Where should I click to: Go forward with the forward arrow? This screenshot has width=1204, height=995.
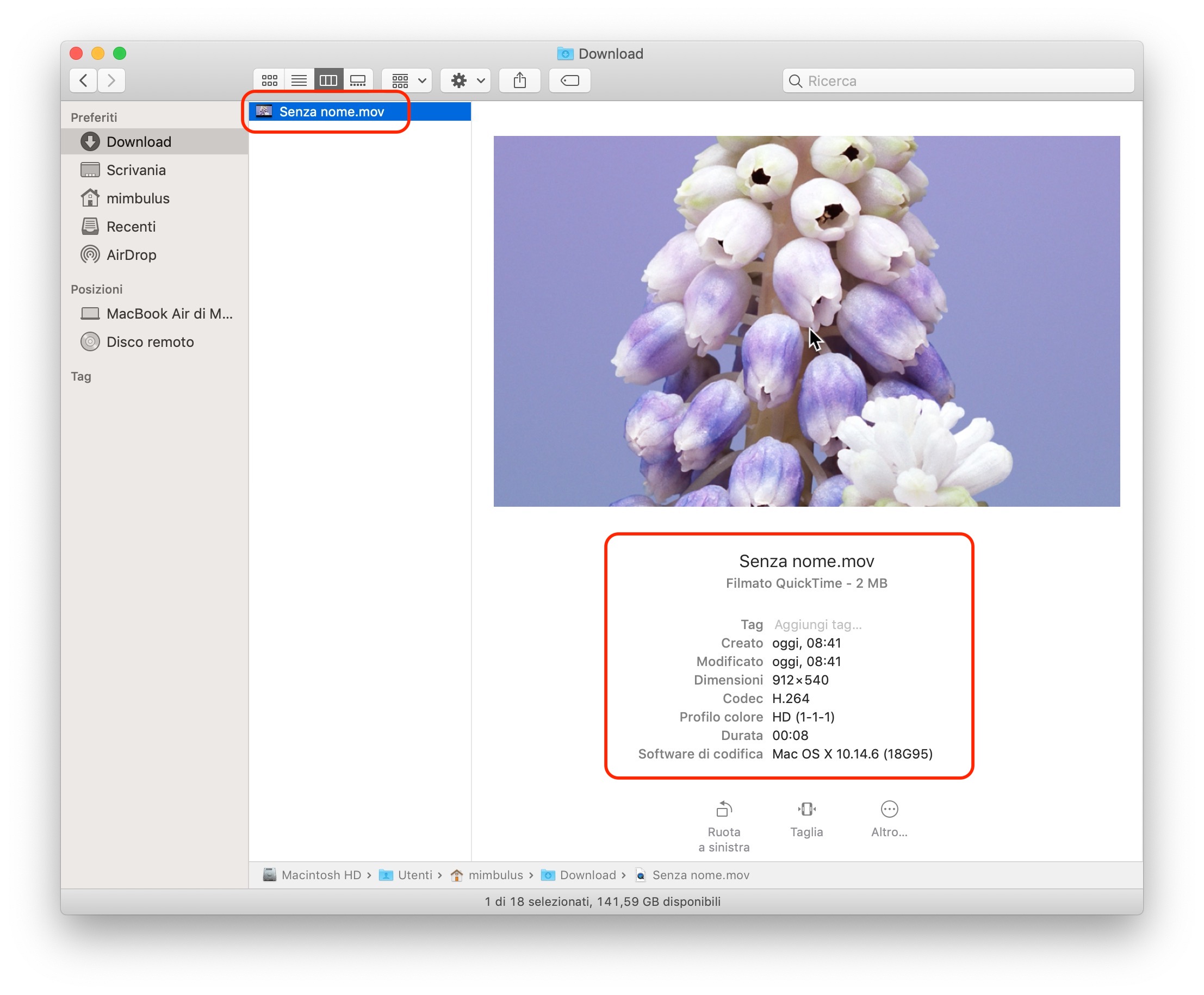point(111,80)
